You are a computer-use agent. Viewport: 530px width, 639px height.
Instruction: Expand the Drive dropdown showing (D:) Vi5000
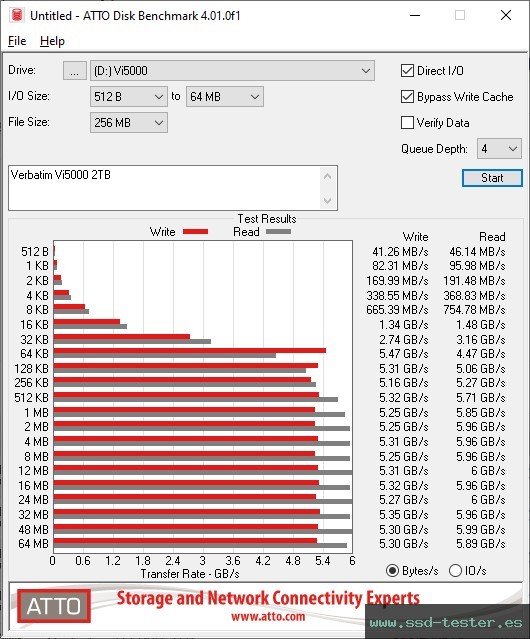(232, 71)
